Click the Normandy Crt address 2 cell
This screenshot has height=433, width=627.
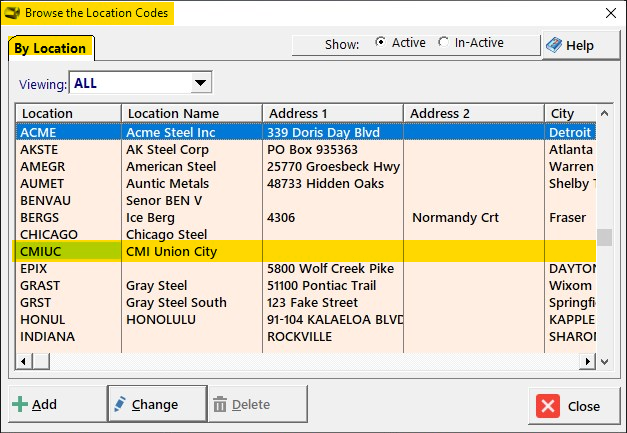coord(455,217)
